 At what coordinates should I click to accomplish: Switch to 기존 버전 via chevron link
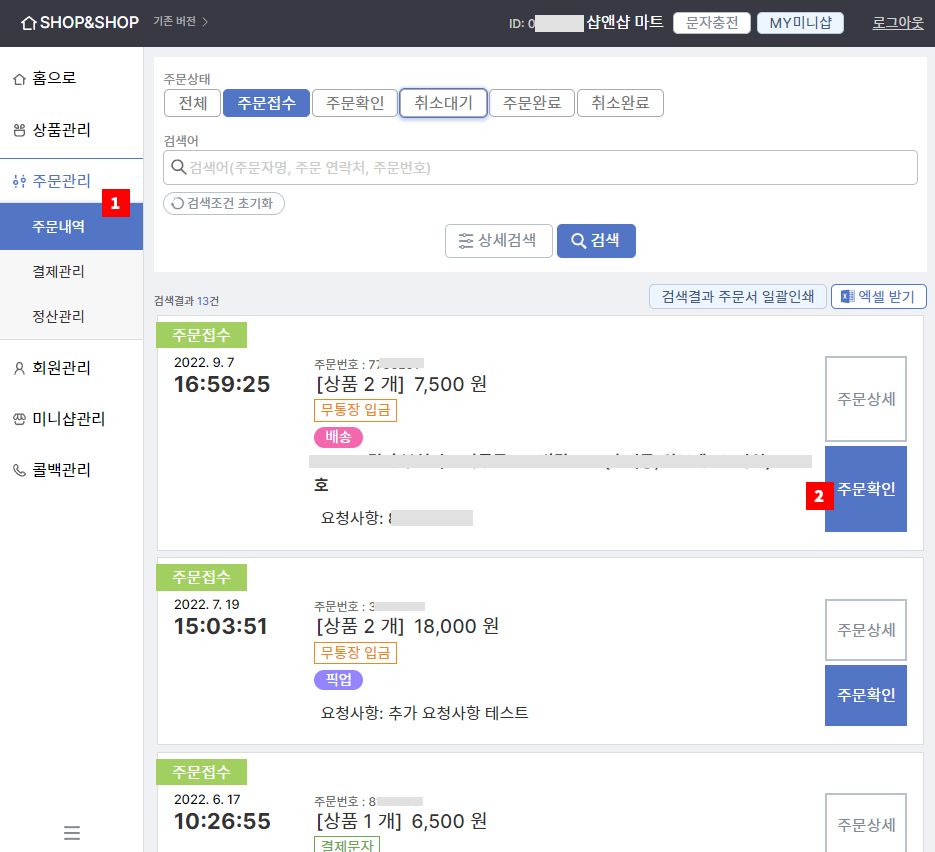point(181,22)
